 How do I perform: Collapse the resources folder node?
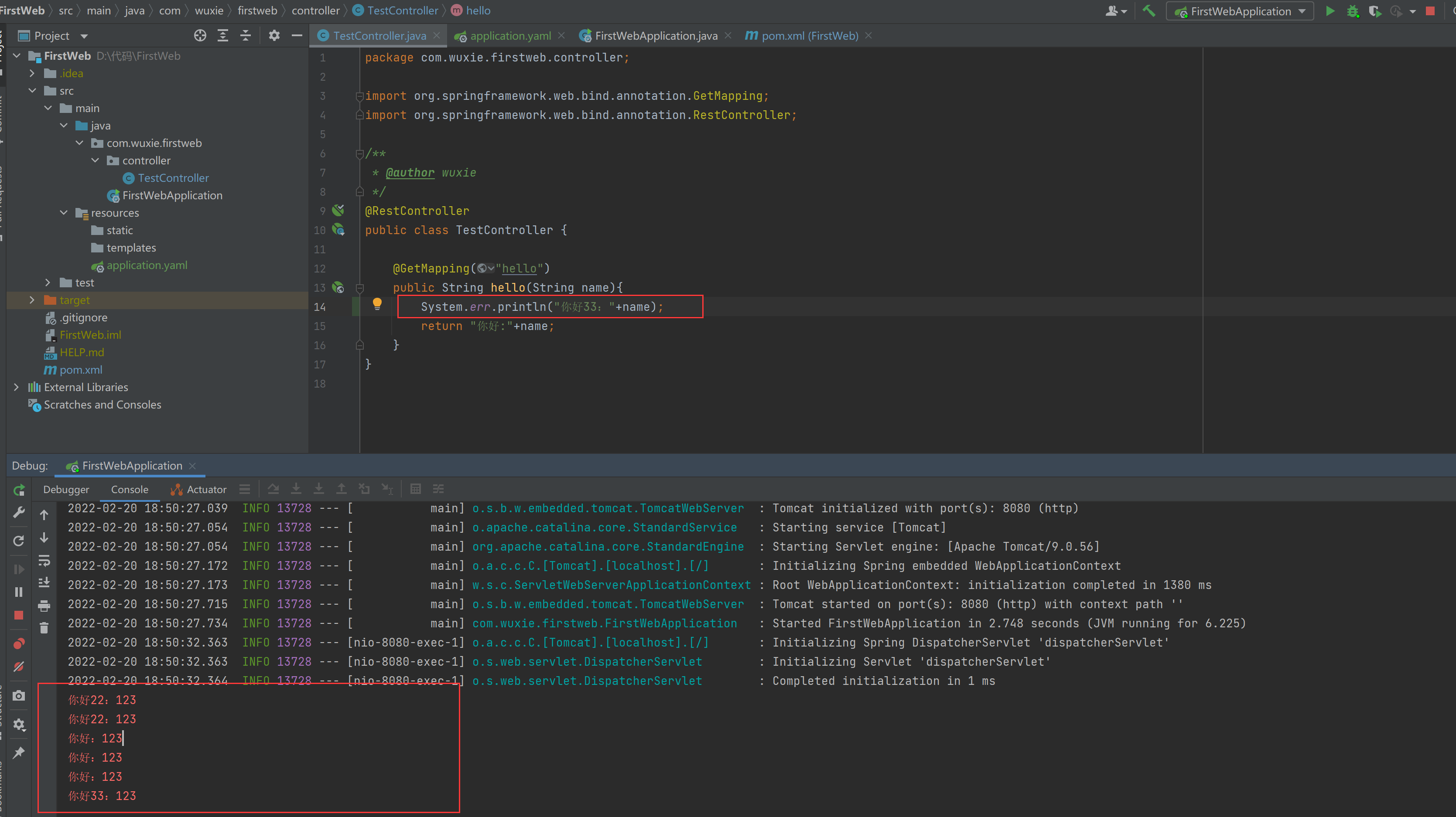click(64, 212)
